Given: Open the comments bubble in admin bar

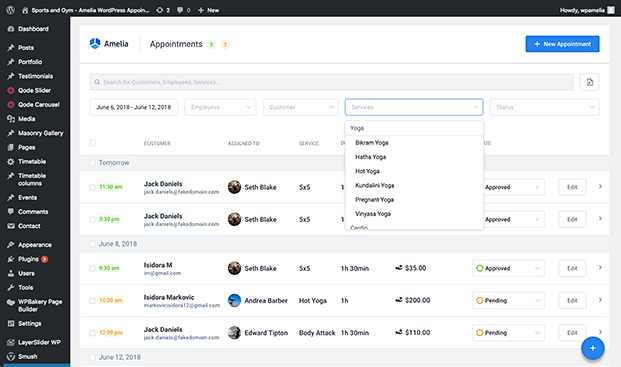Looking at the screenshot, I should [183, 10].
